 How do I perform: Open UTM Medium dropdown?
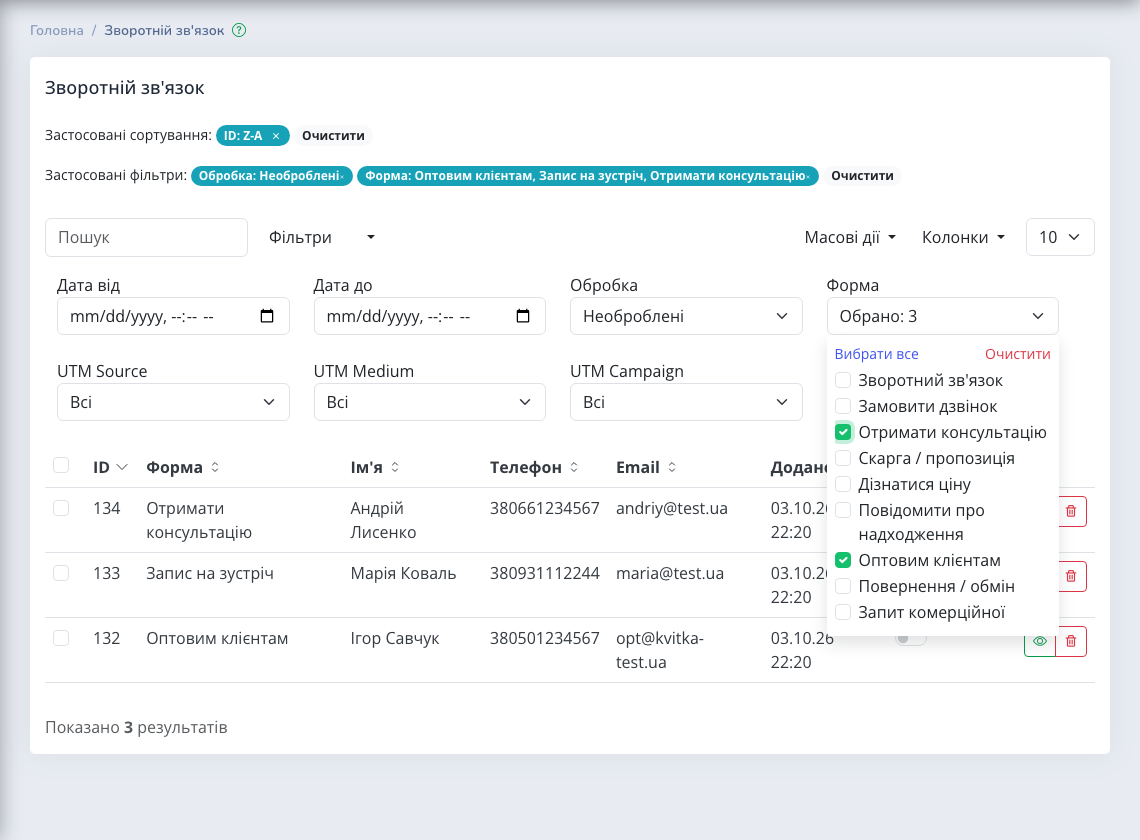click(430, 402)
